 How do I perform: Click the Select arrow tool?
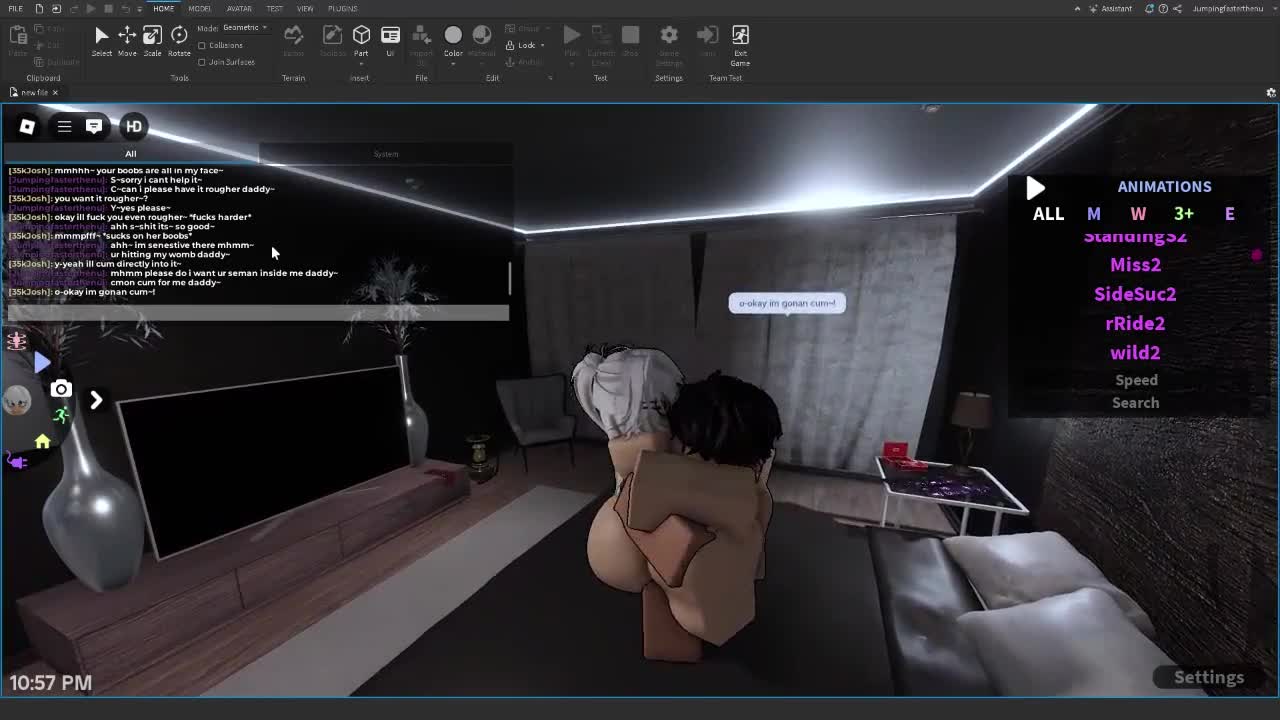101,40
